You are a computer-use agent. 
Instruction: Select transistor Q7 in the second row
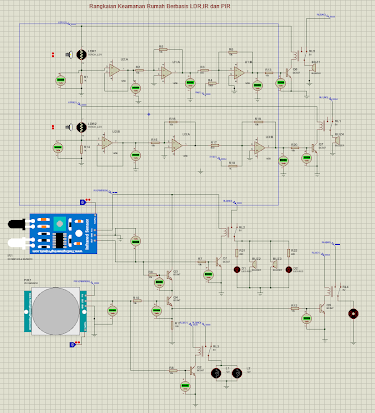pyautogui.click(x=314, y=148)
